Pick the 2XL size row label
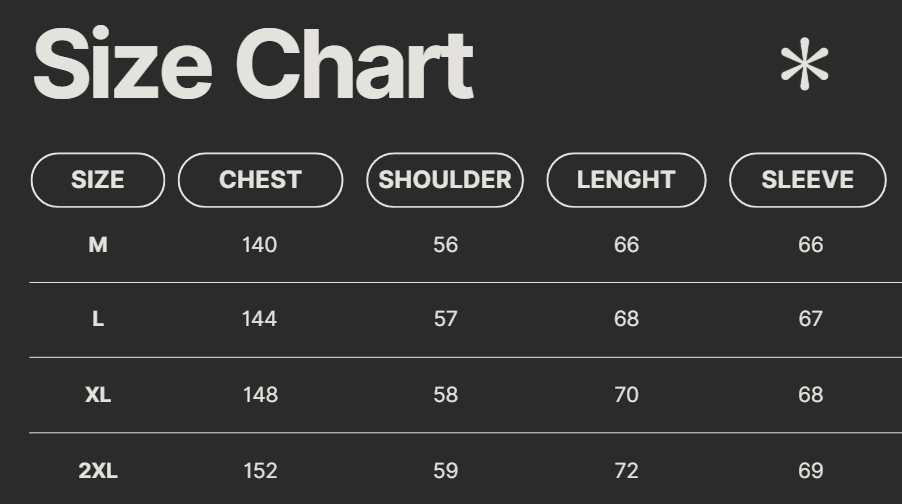Screen dimensions: 902x504 click(x=98, y=470)
